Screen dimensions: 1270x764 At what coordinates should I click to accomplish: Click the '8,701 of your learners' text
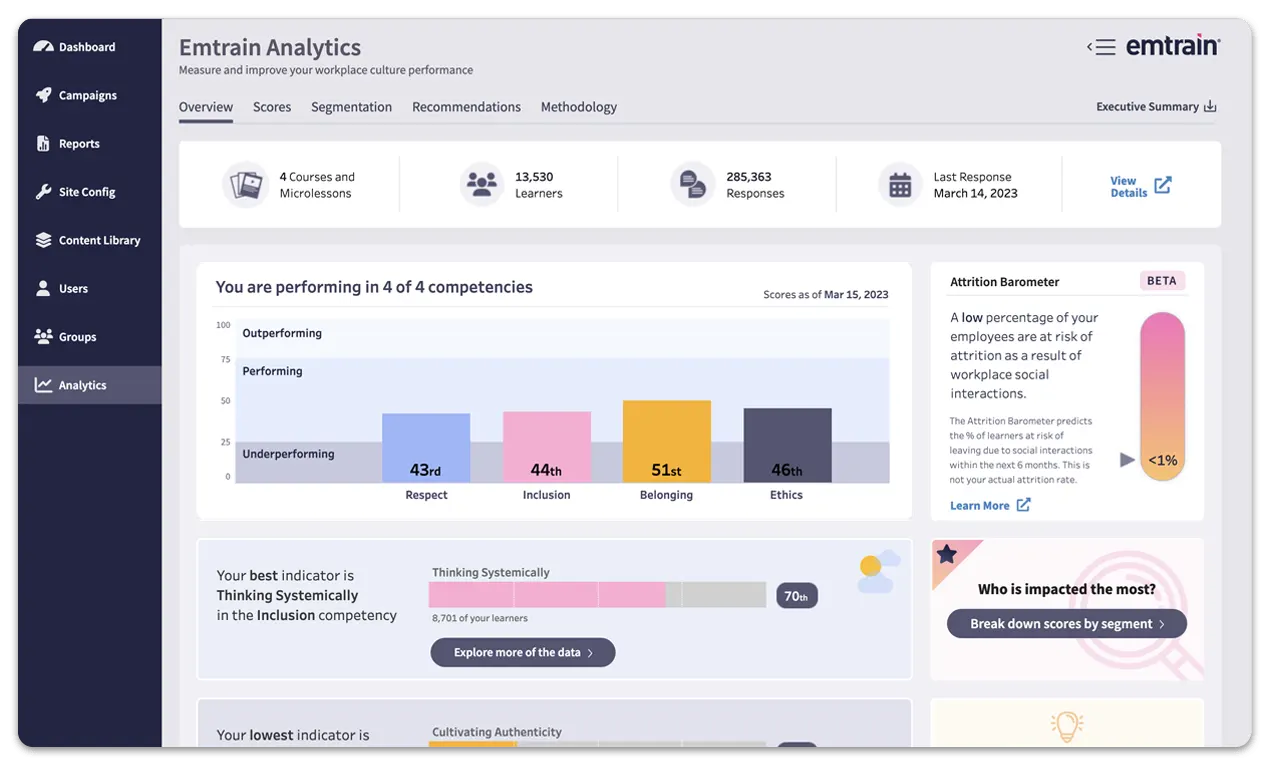[480, 619]
